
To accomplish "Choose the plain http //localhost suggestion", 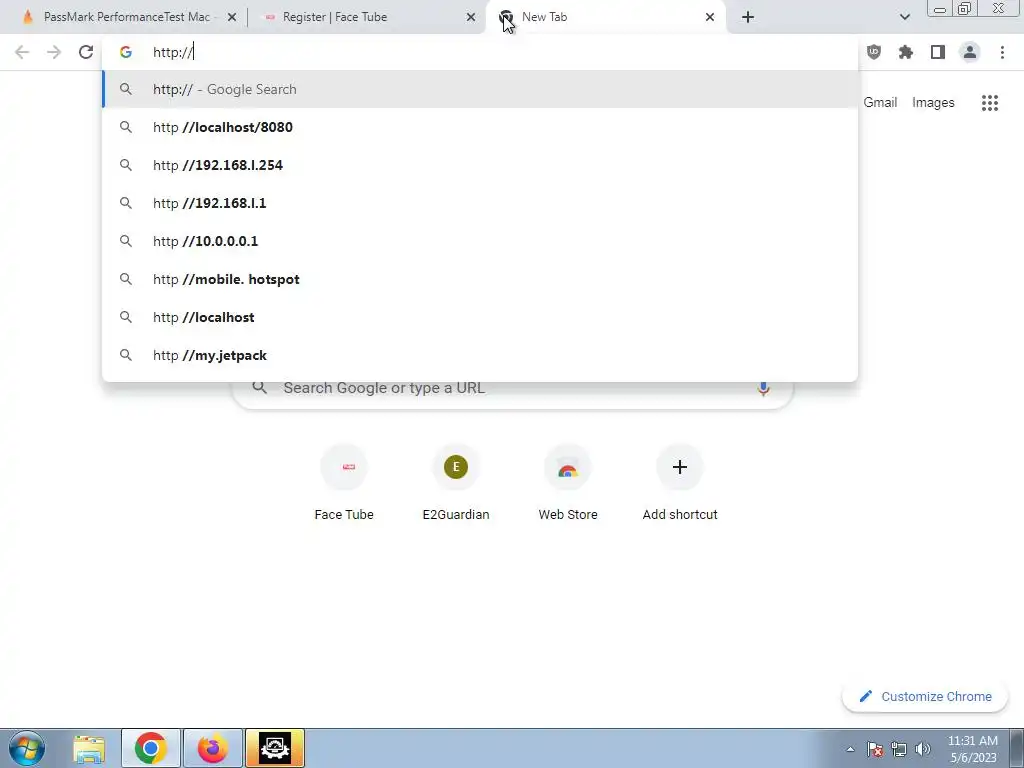I will pyautogui.click(x=480, y=317).
